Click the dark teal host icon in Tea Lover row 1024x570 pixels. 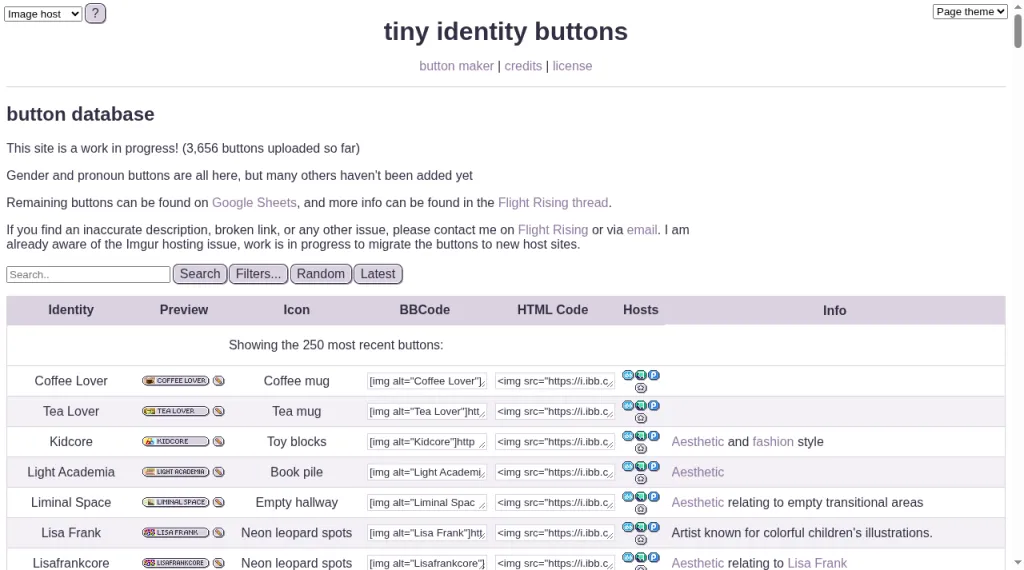[x=641, y=405]
